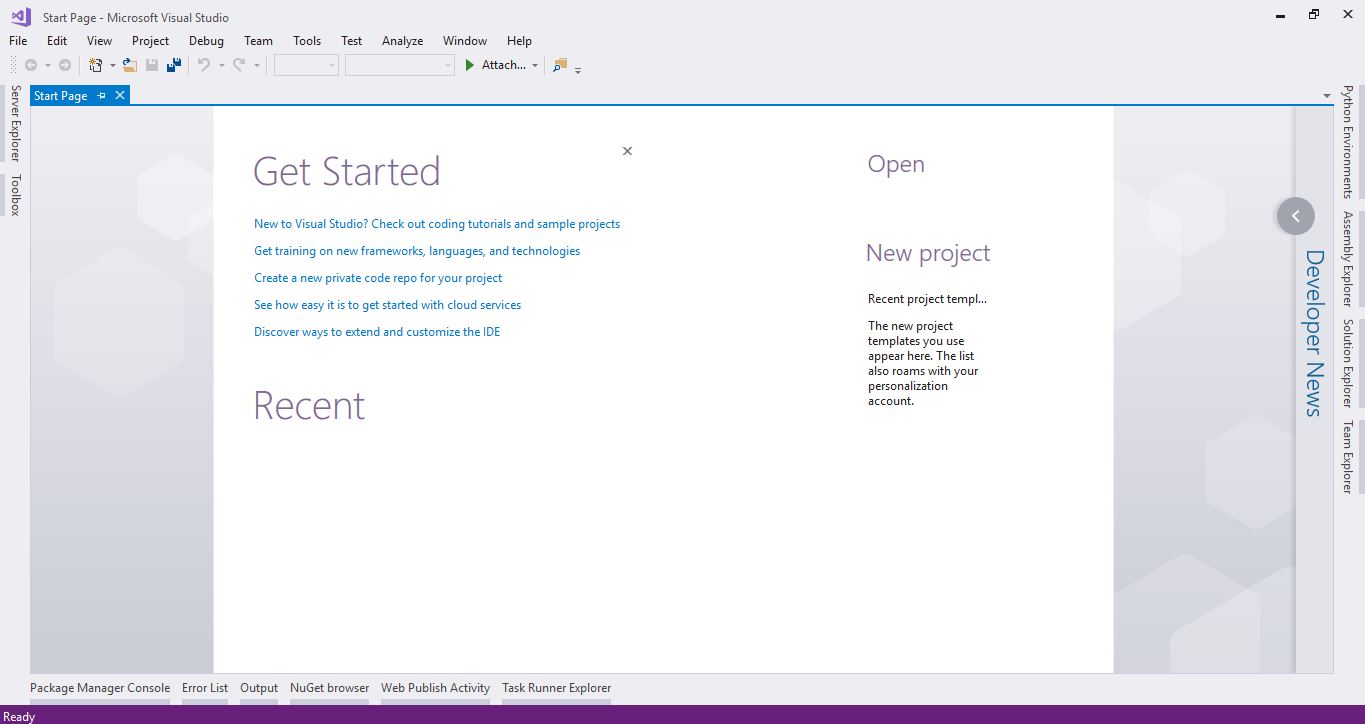Open the Window menu
The image size is (1365, 724).
pyautogui.click(x=465, y=41)
